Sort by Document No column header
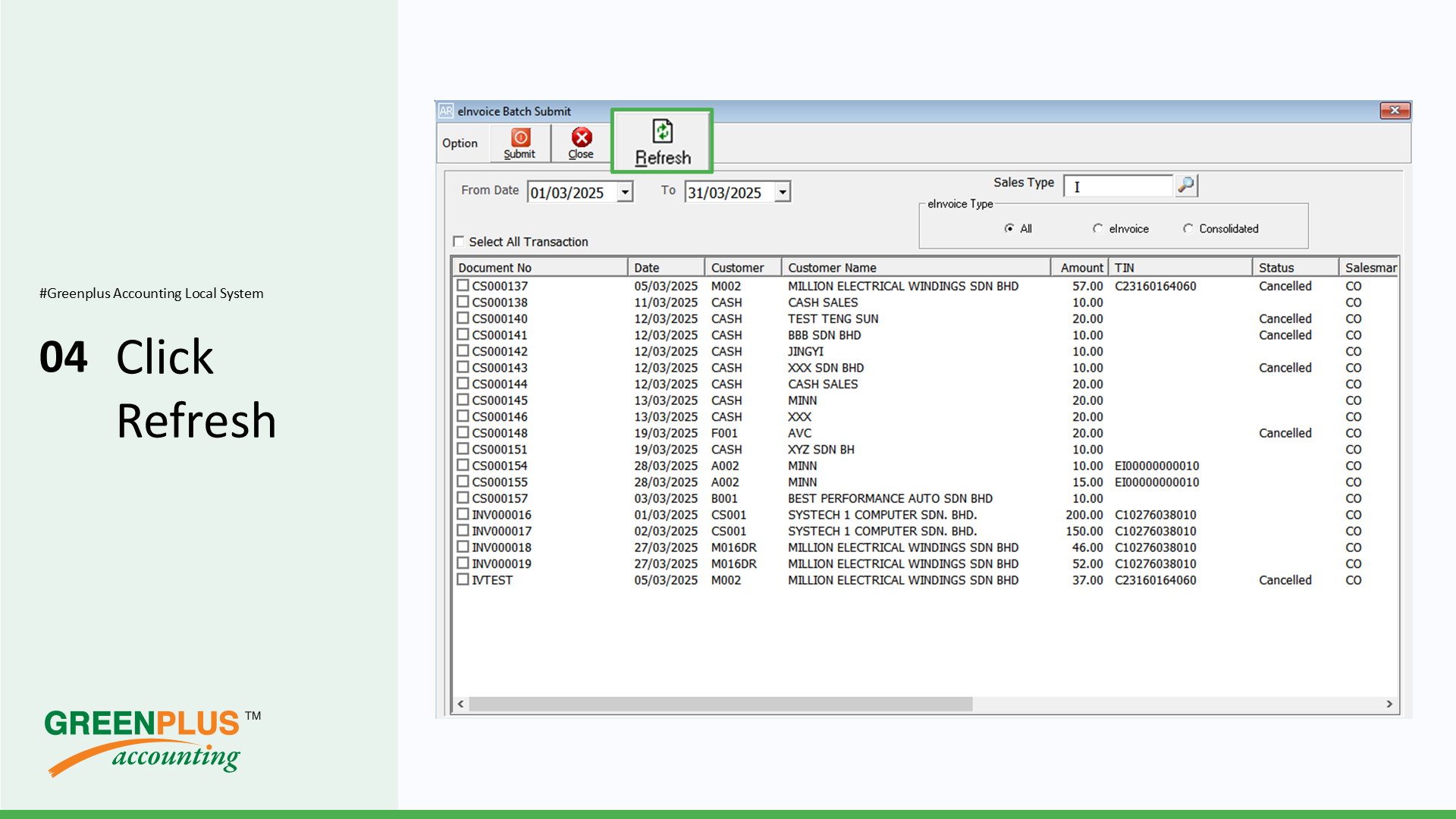 pos(540,267)
